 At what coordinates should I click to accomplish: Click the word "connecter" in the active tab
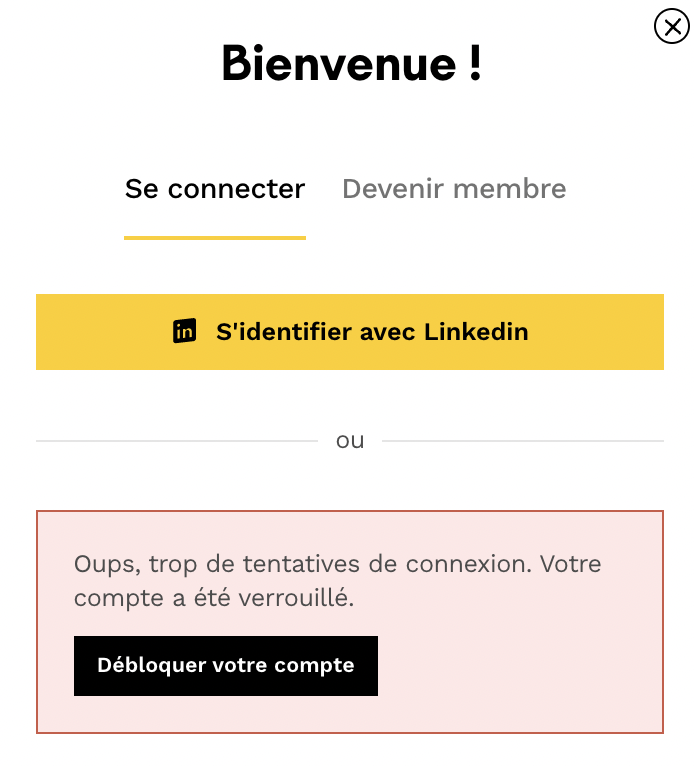pyautogui.click(x=236, y=189)
